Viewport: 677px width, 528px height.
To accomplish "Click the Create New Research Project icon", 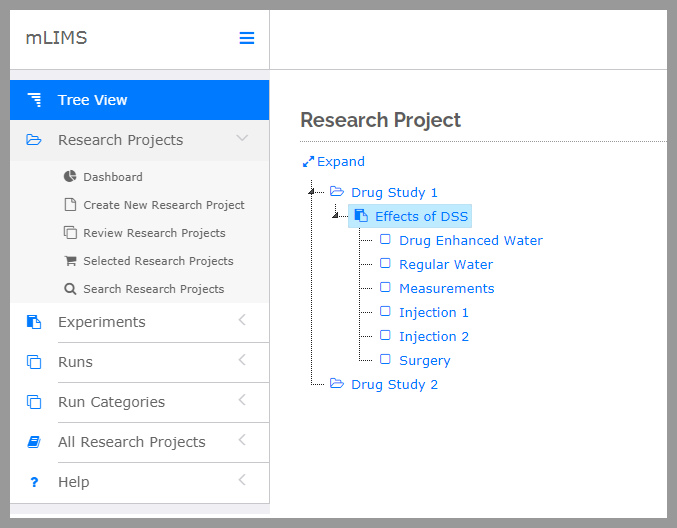I will pos(70,205).
